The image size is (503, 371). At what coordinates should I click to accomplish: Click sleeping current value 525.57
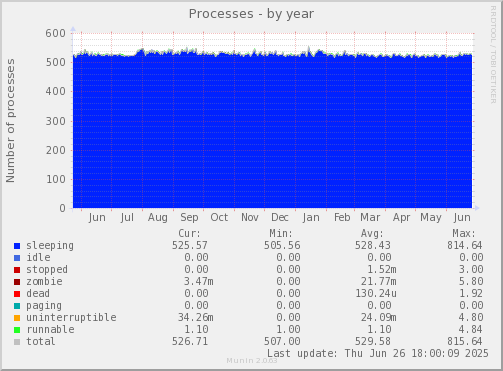(x=190, y=245)
